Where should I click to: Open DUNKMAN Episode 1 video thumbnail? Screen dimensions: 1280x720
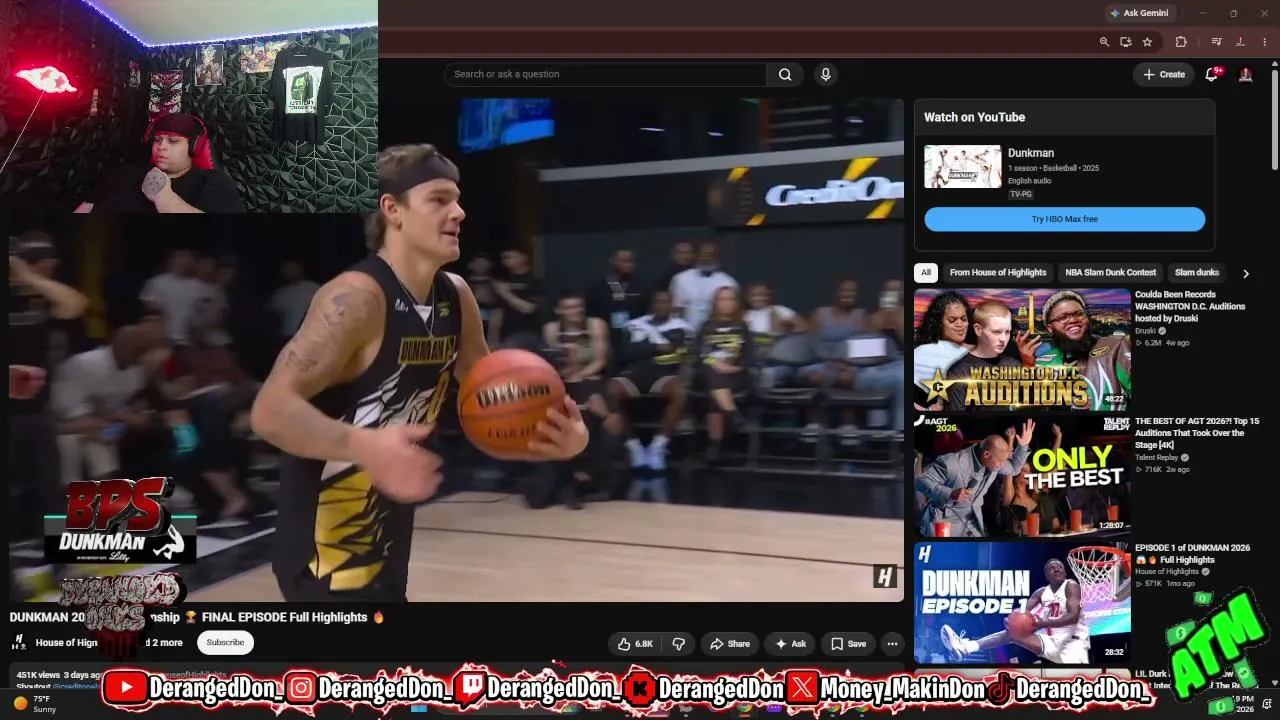point(1022,603)
